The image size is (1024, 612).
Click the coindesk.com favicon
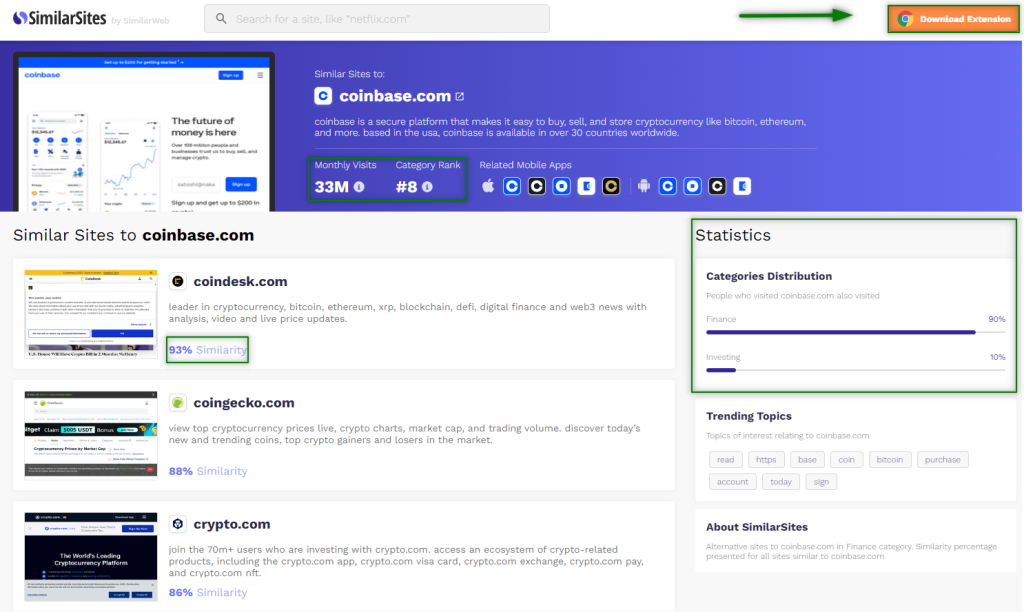click(178, 282)
